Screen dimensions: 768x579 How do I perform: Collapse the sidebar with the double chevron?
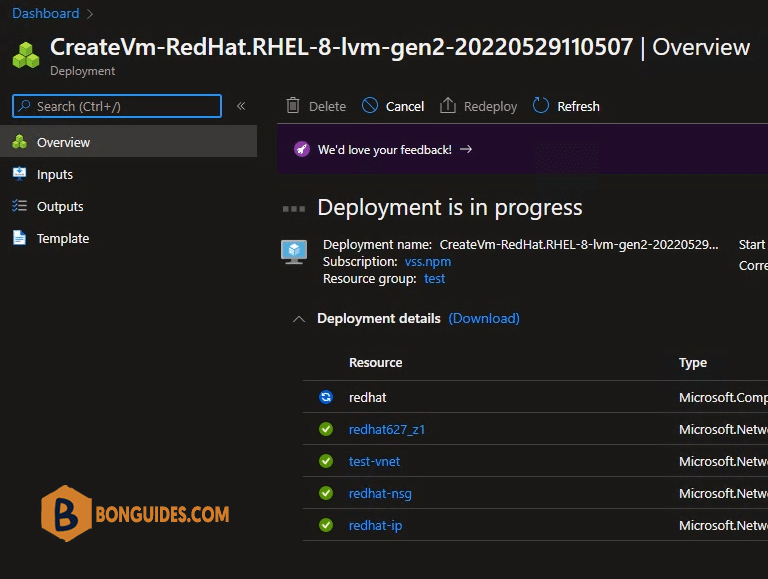pyautogui.click(x=241, y=106)
